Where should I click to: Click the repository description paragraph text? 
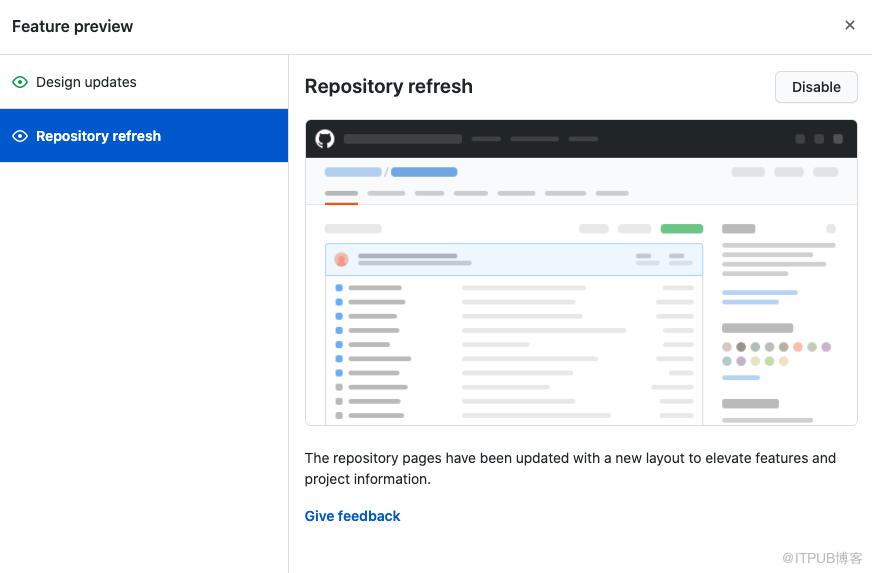[570, 468]
